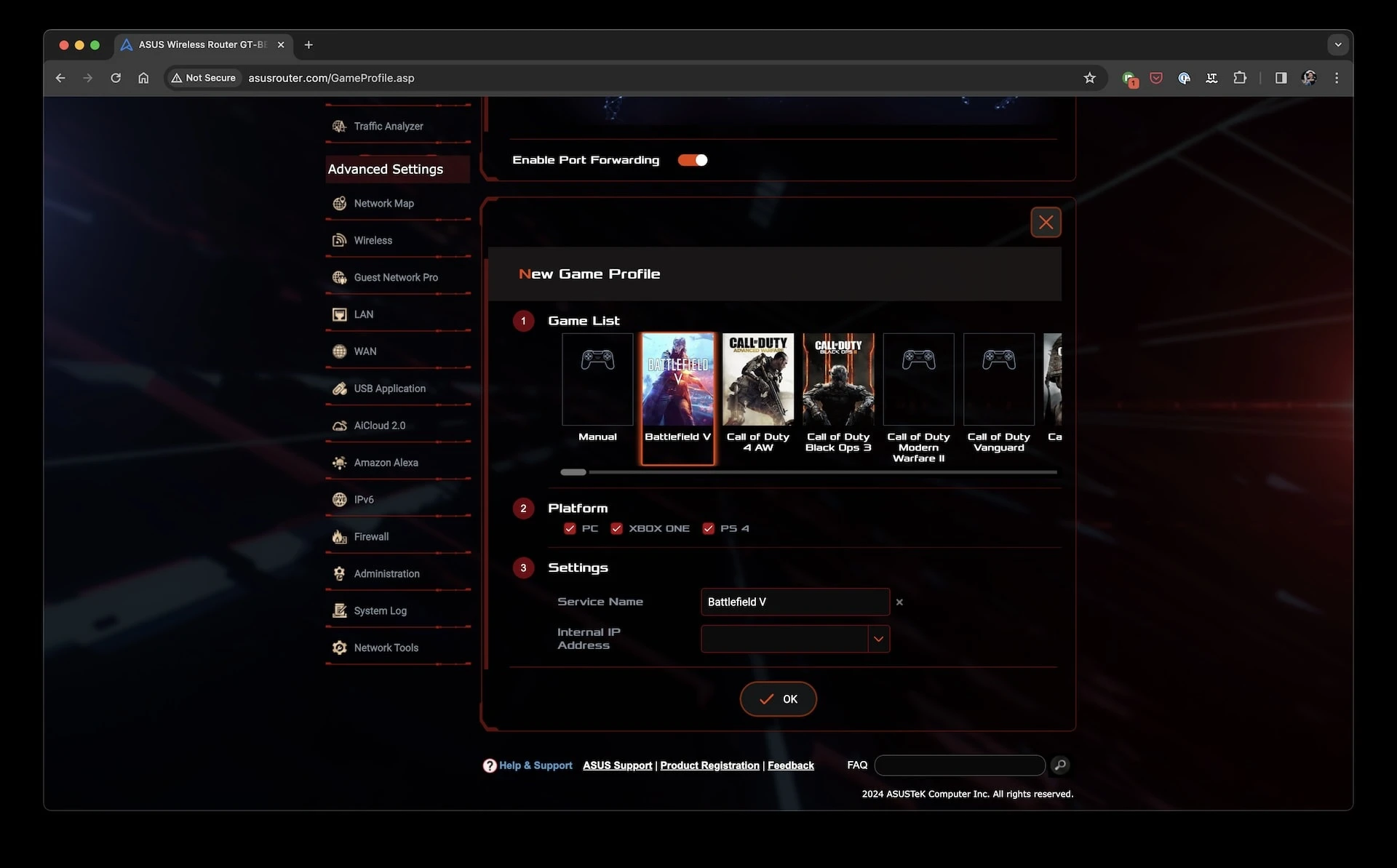Select the Manual game profile thumbnail

tap(597, 380)
